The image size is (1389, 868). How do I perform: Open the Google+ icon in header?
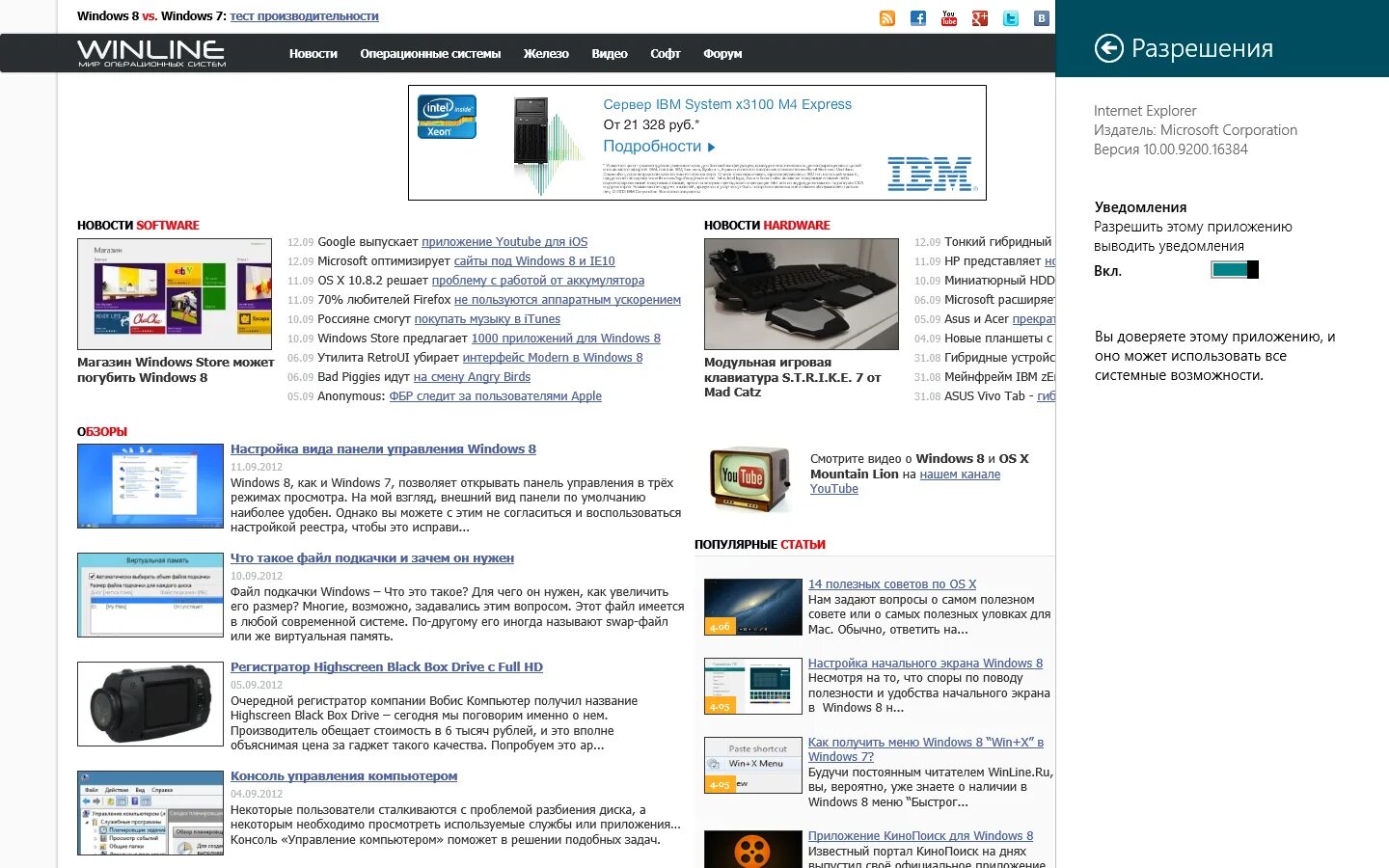[980, 18]
